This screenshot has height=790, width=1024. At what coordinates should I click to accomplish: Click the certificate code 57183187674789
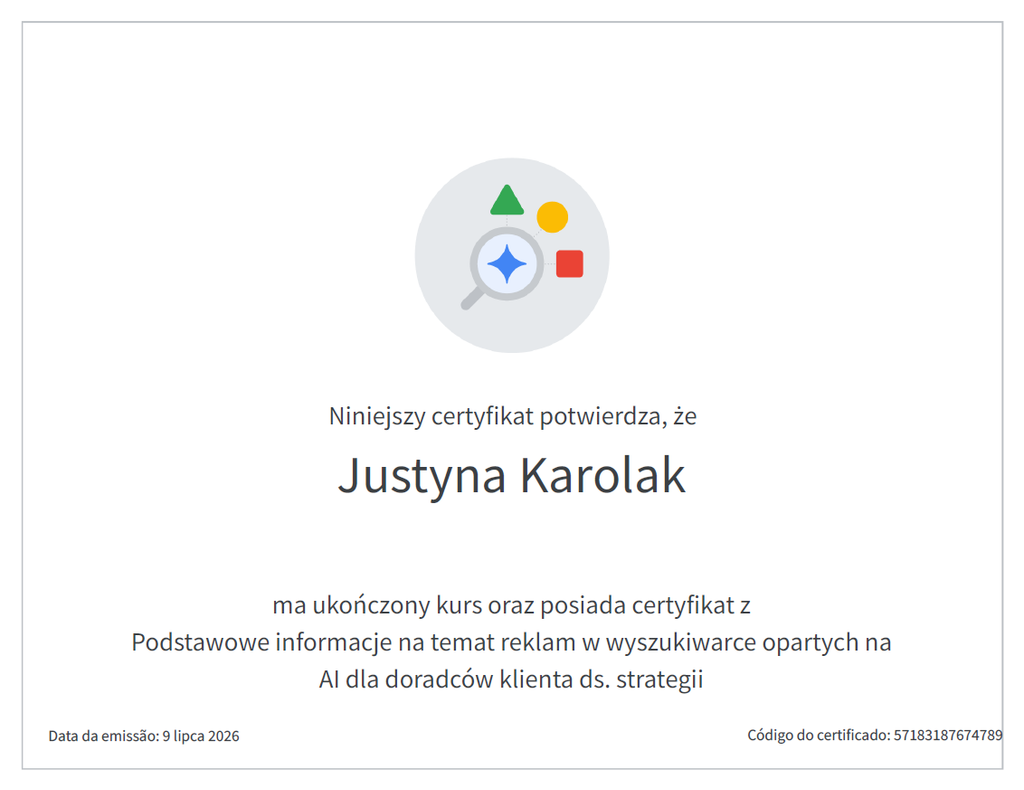pos(948,735)
